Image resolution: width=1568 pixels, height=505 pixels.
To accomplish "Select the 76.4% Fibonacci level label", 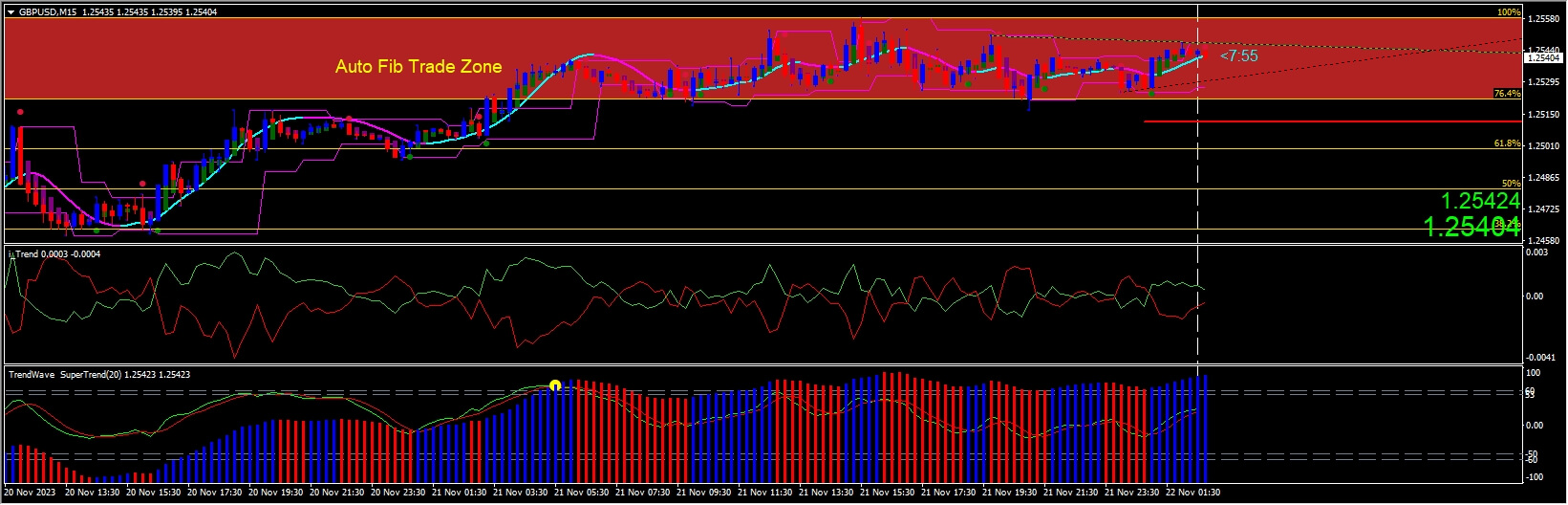I will 1507,94.
